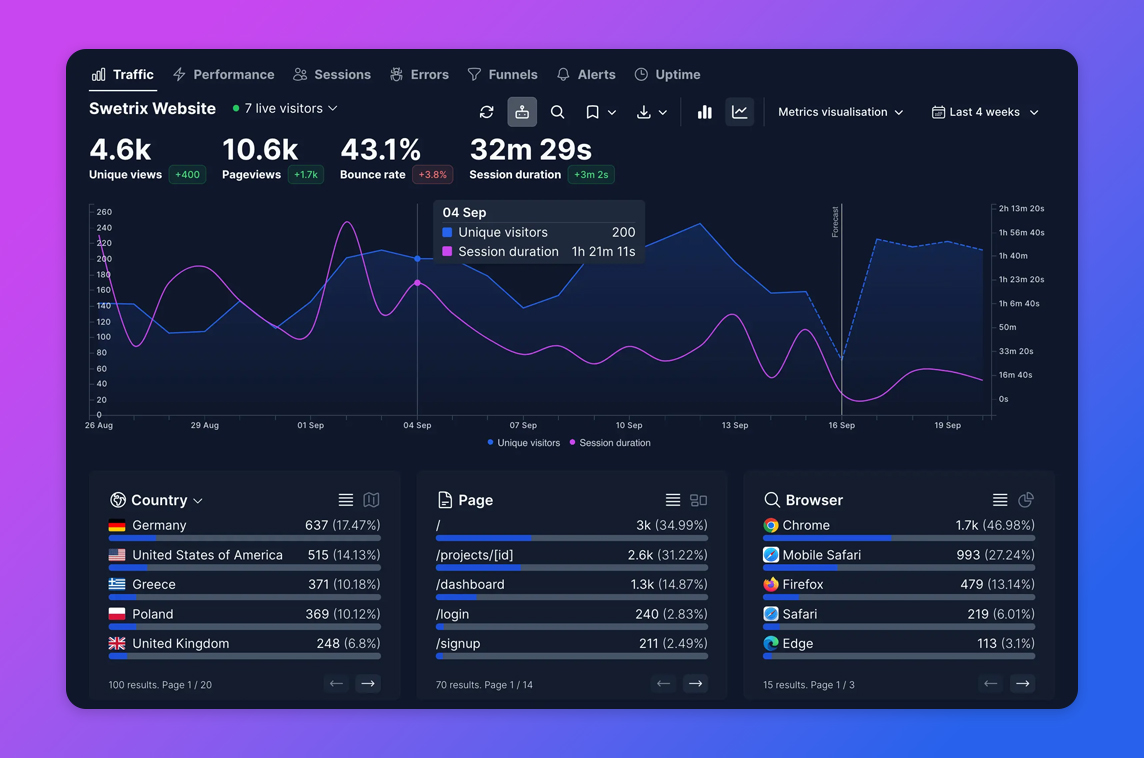The image size is (1144, 758).
Task: Expand the Country panel dropdown chevron
Action: click(198, 501)
